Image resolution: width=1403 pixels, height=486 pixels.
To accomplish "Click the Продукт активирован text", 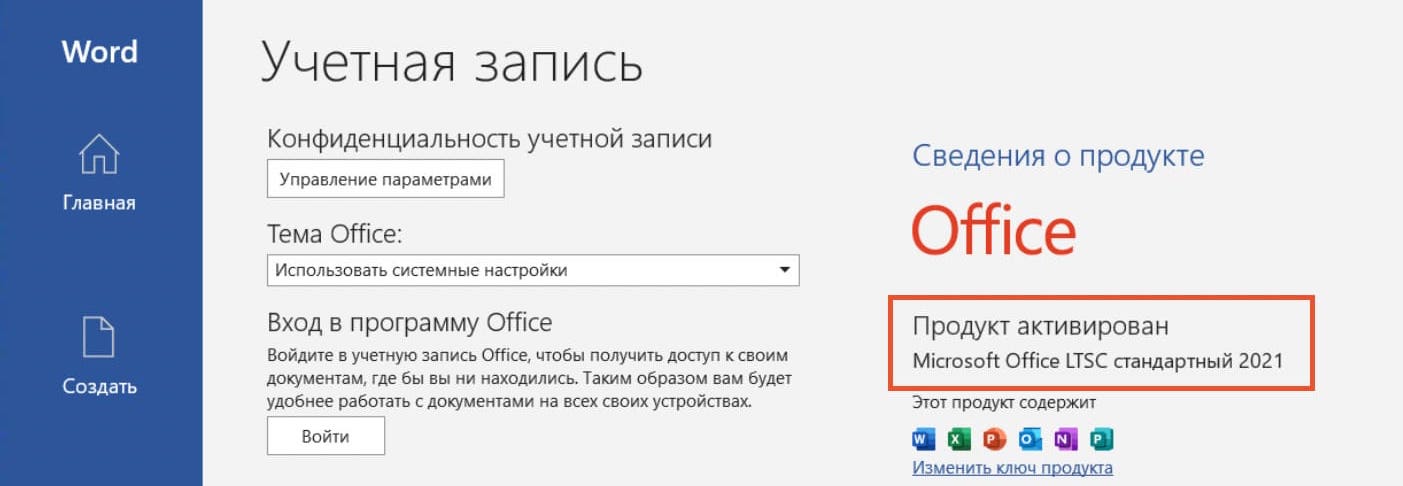I will 1040,326.
